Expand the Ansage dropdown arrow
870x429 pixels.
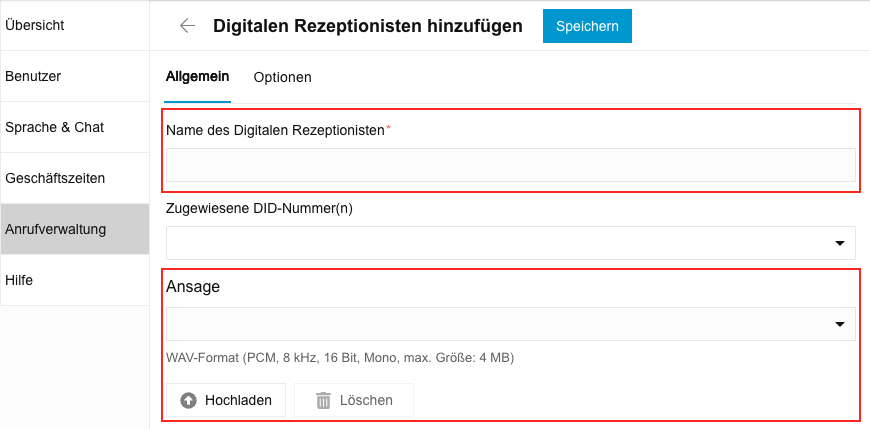839,324
